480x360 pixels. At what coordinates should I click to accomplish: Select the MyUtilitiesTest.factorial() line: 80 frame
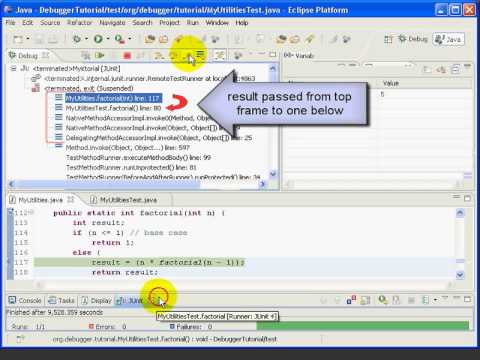click(113, 108)
